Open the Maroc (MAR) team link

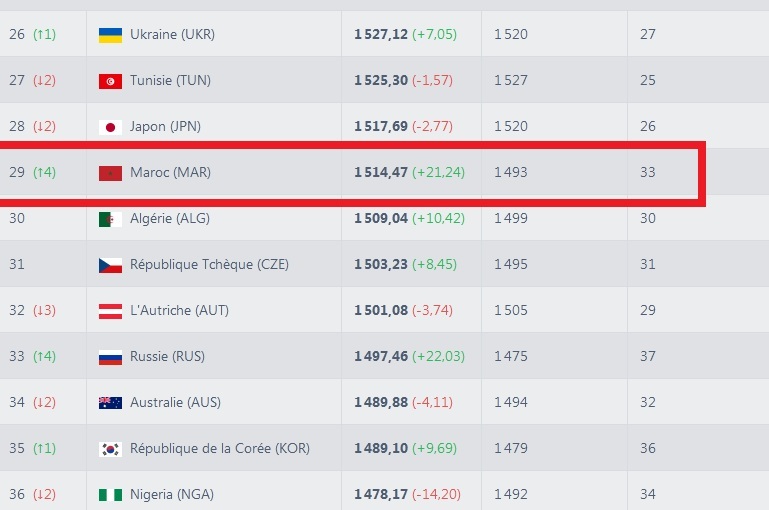coord(170,173)
